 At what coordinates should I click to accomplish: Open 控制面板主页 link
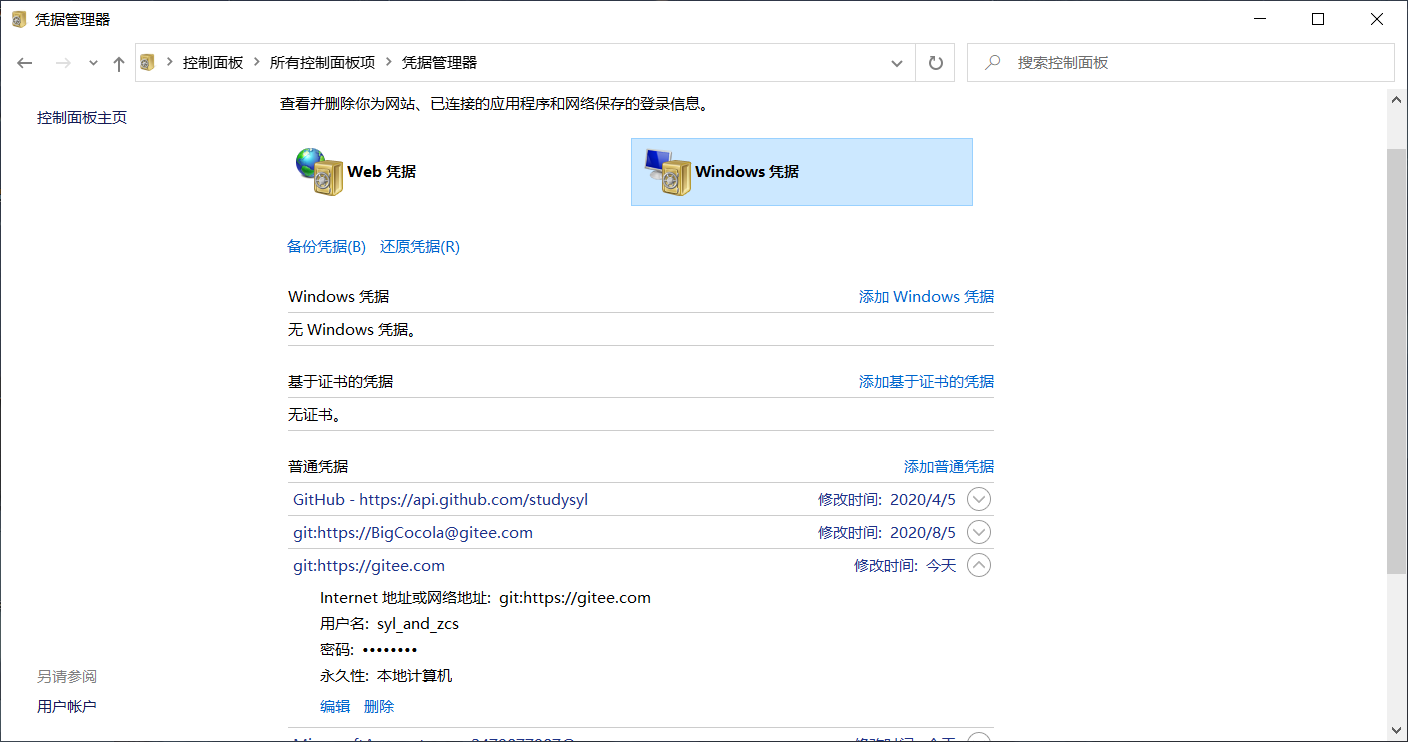(82, 118)
